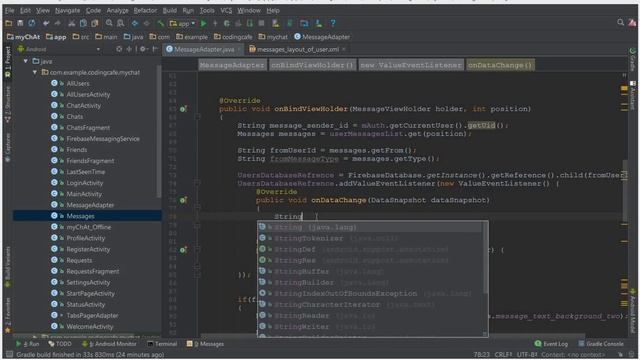Open the Gradle Console panel
The image size is (640, 360).
[601, 344]
